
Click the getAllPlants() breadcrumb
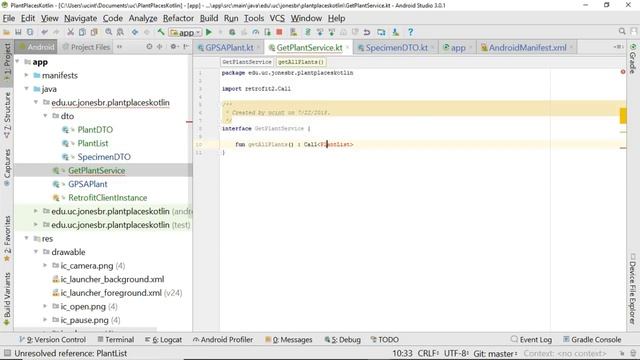[301, 62]
